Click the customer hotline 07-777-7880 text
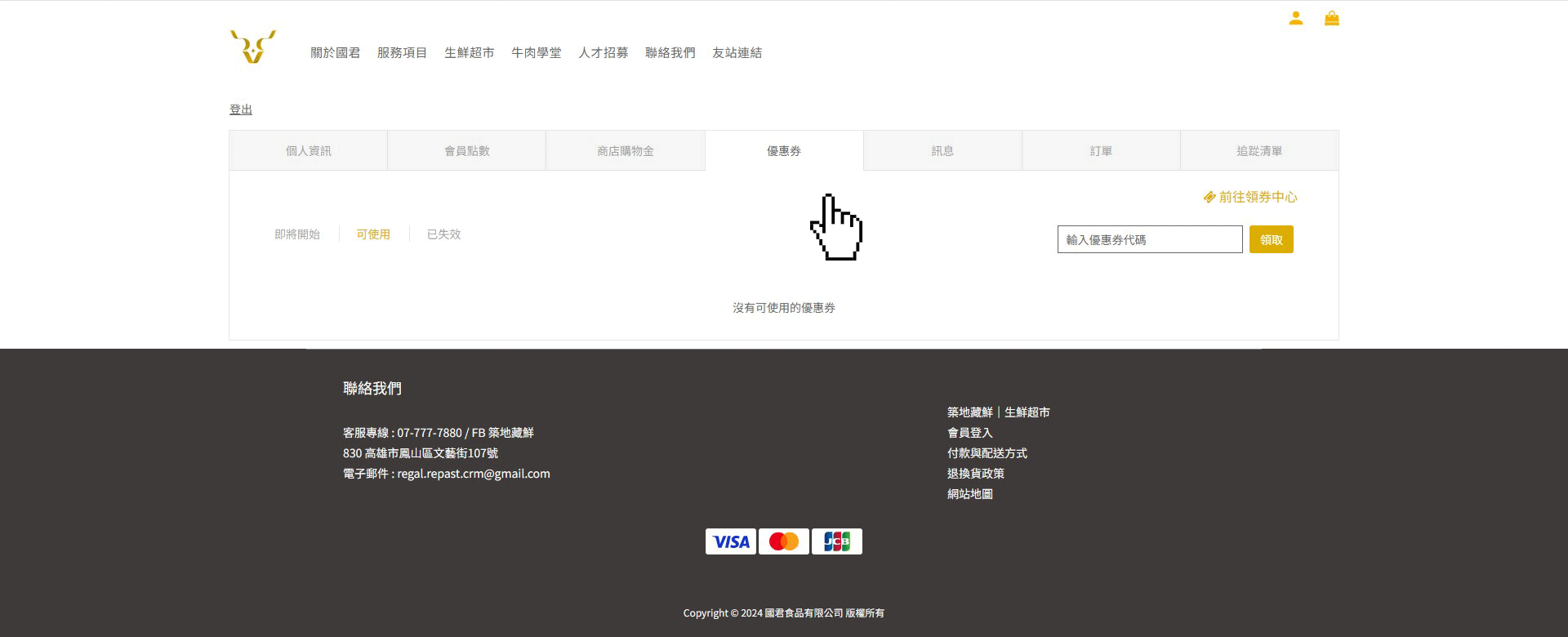The image size is (1568, 637). (x=430, y=433)
